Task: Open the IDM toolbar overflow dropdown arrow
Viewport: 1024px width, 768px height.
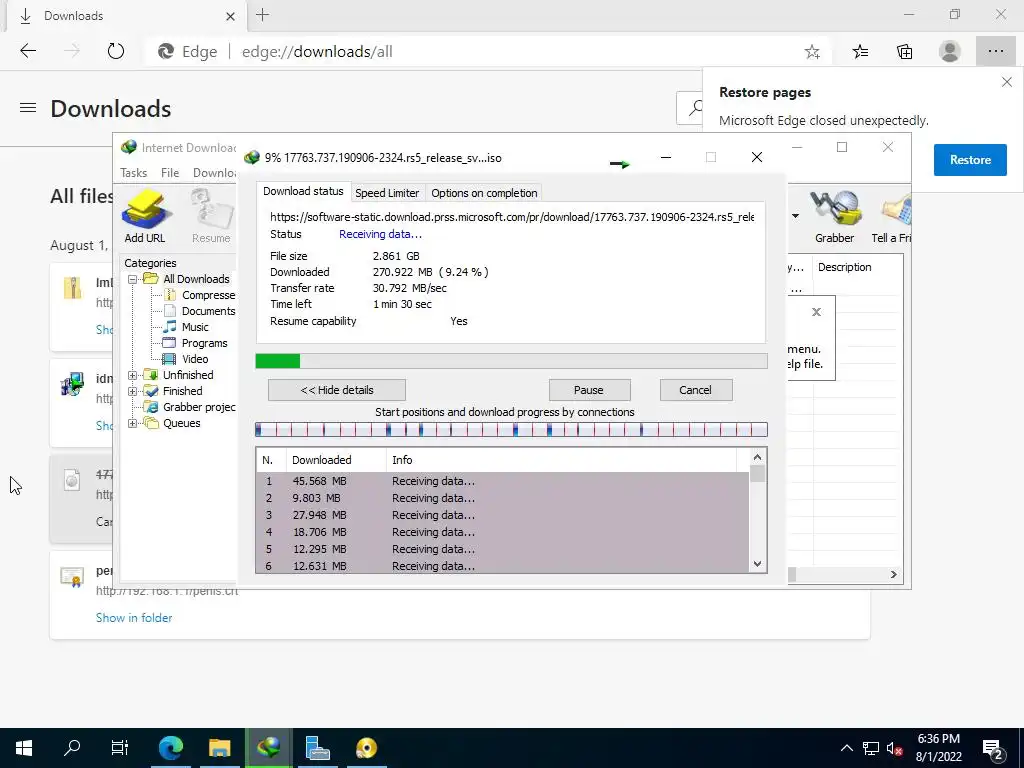Action: click(795, 216)
